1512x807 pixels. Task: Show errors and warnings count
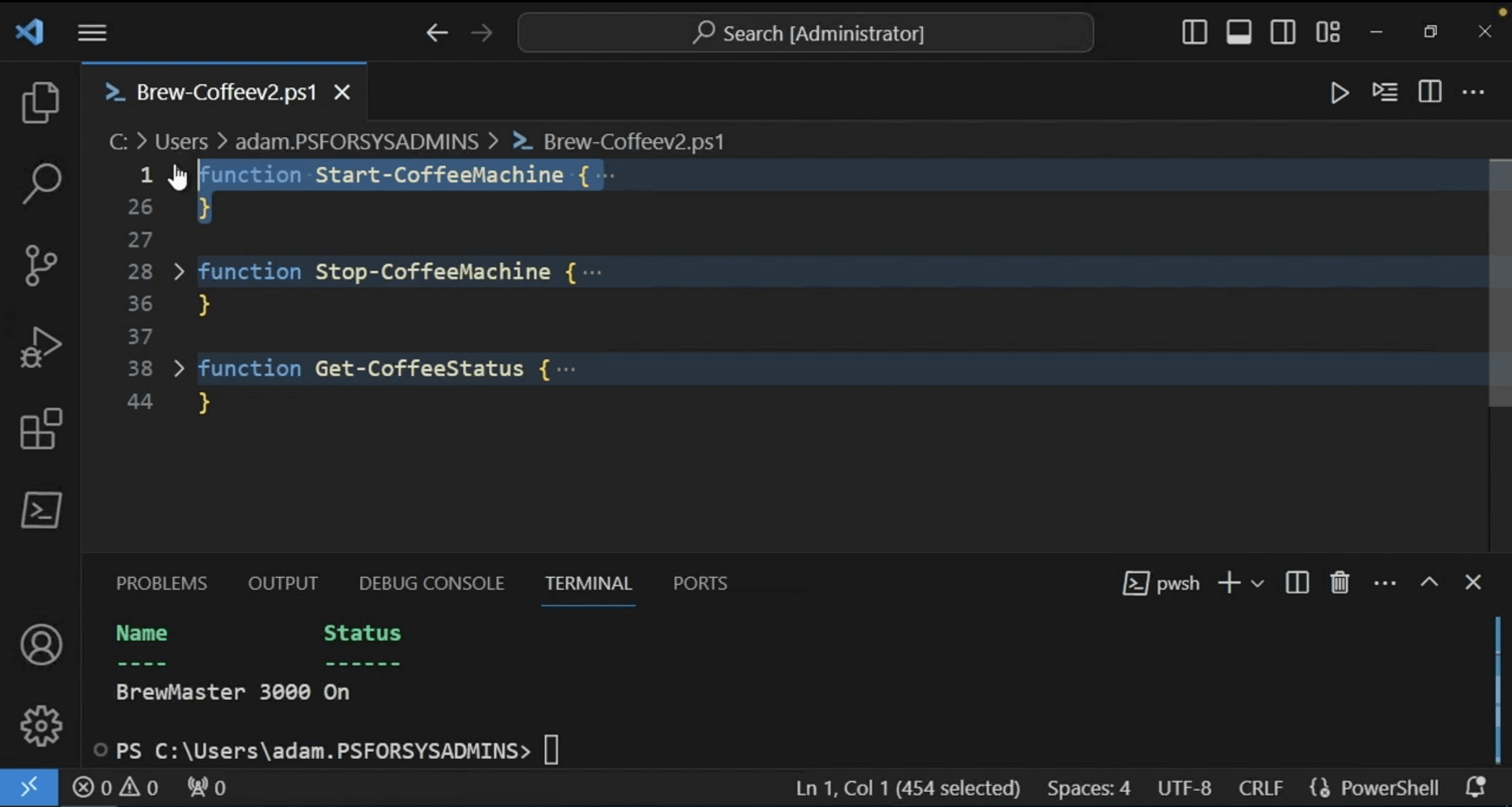click(116, 787)
